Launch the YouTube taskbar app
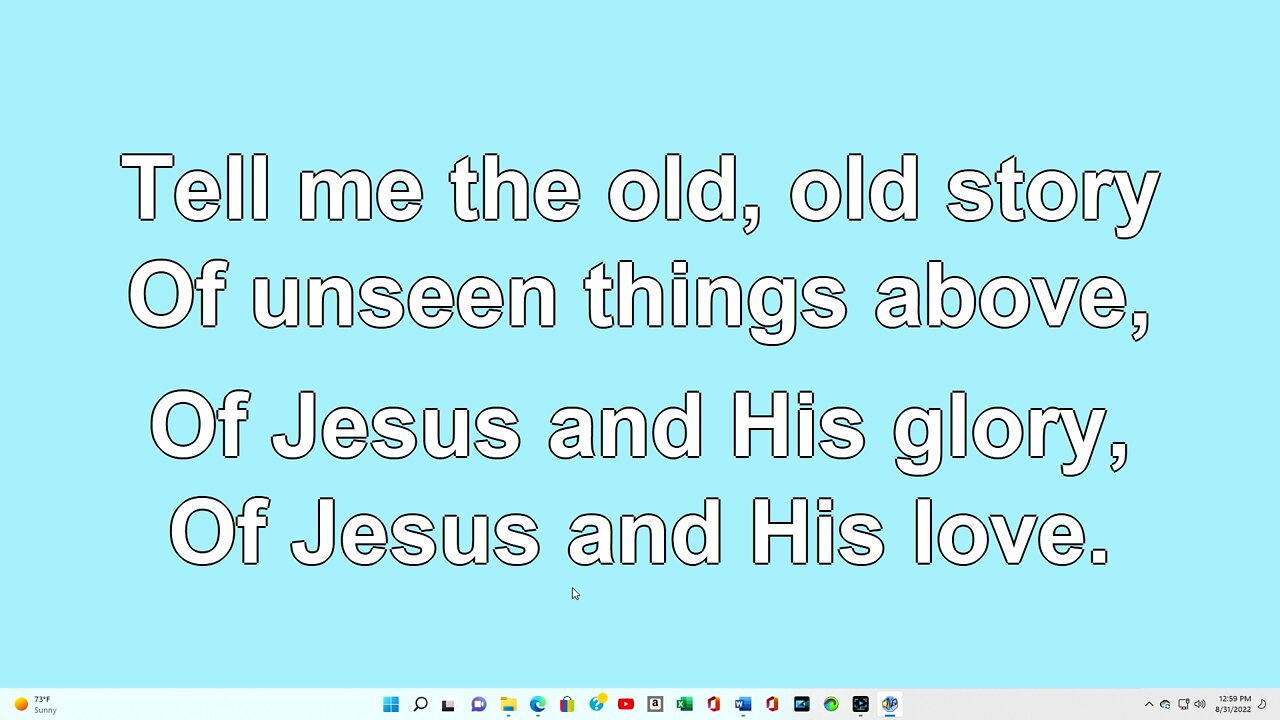The width and height of the screenshot is (1280, 720). pyautogui.click(x=626, y=704)
